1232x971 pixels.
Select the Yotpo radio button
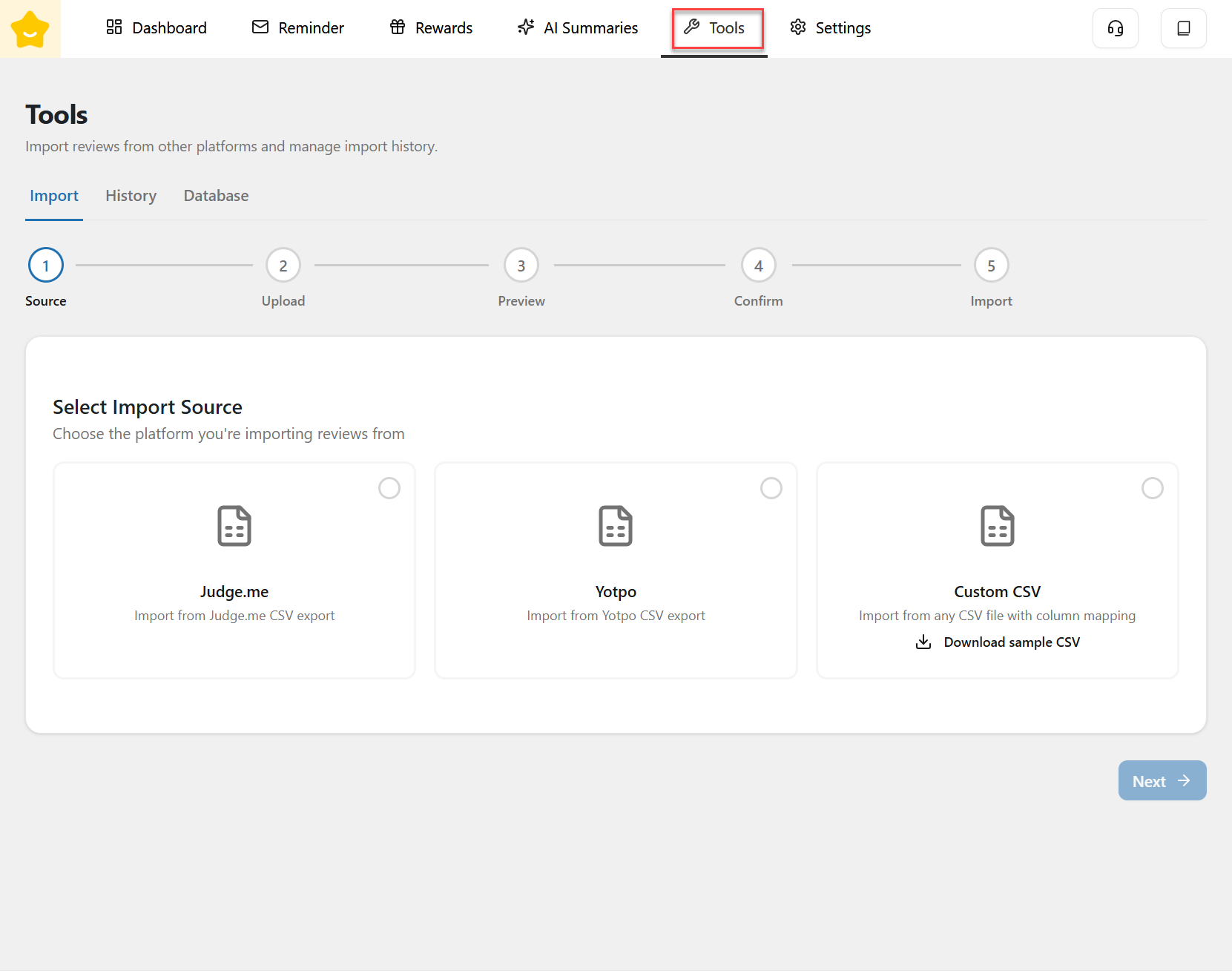coord(771,488)
